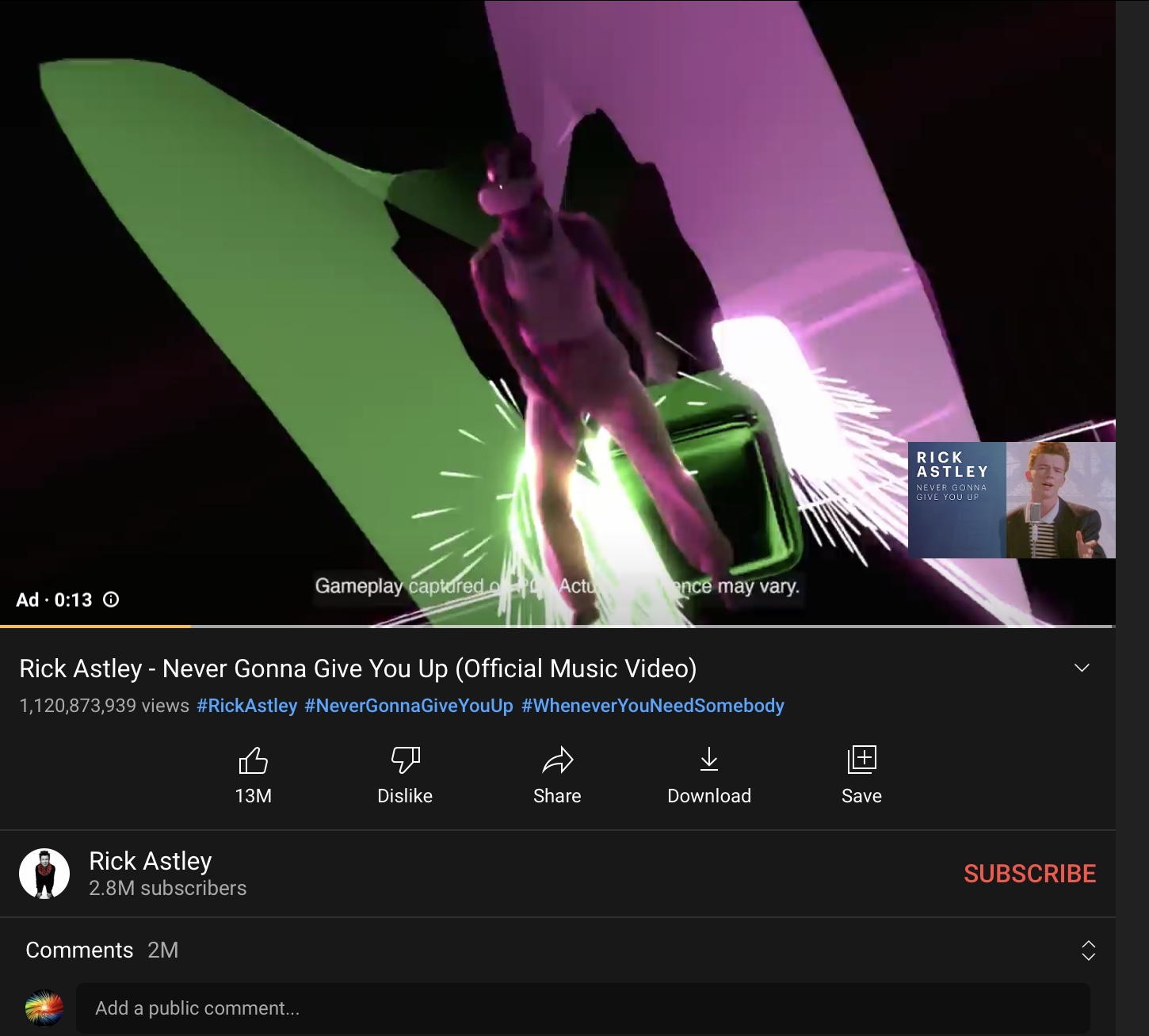Viewport: 1149px width, 1036px height.
Task: Click the Dislike thumbs down icon
Action: 405,760
